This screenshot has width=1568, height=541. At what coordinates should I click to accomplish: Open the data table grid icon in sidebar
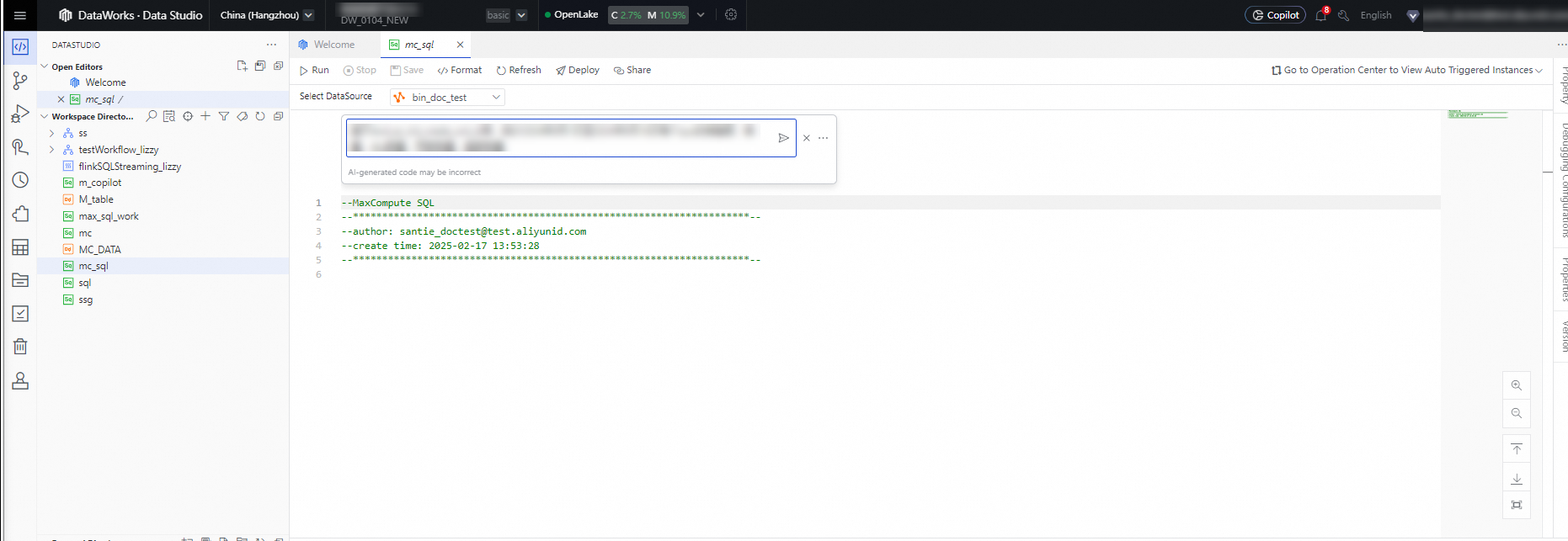(20, 247)
